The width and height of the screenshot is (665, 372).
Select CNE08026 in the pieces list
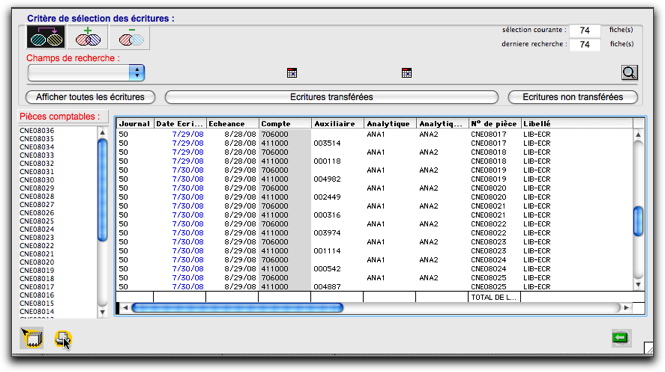tap(37, 213)
